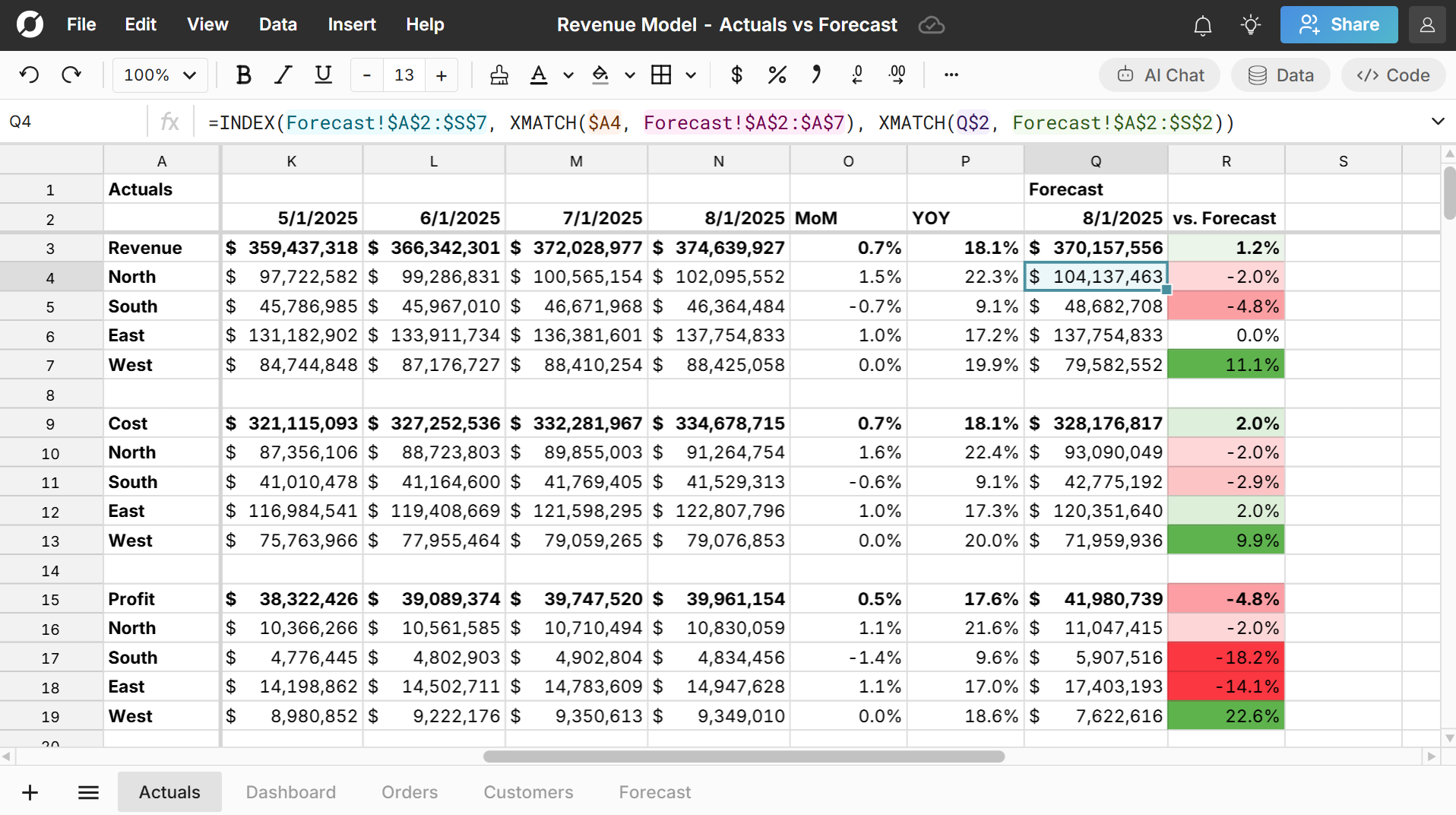The width and height of the screenshot is (1456, 815).
Task: Open the 100% zoom dropdown
Action: pyautogui.click(x=160, y=75)
